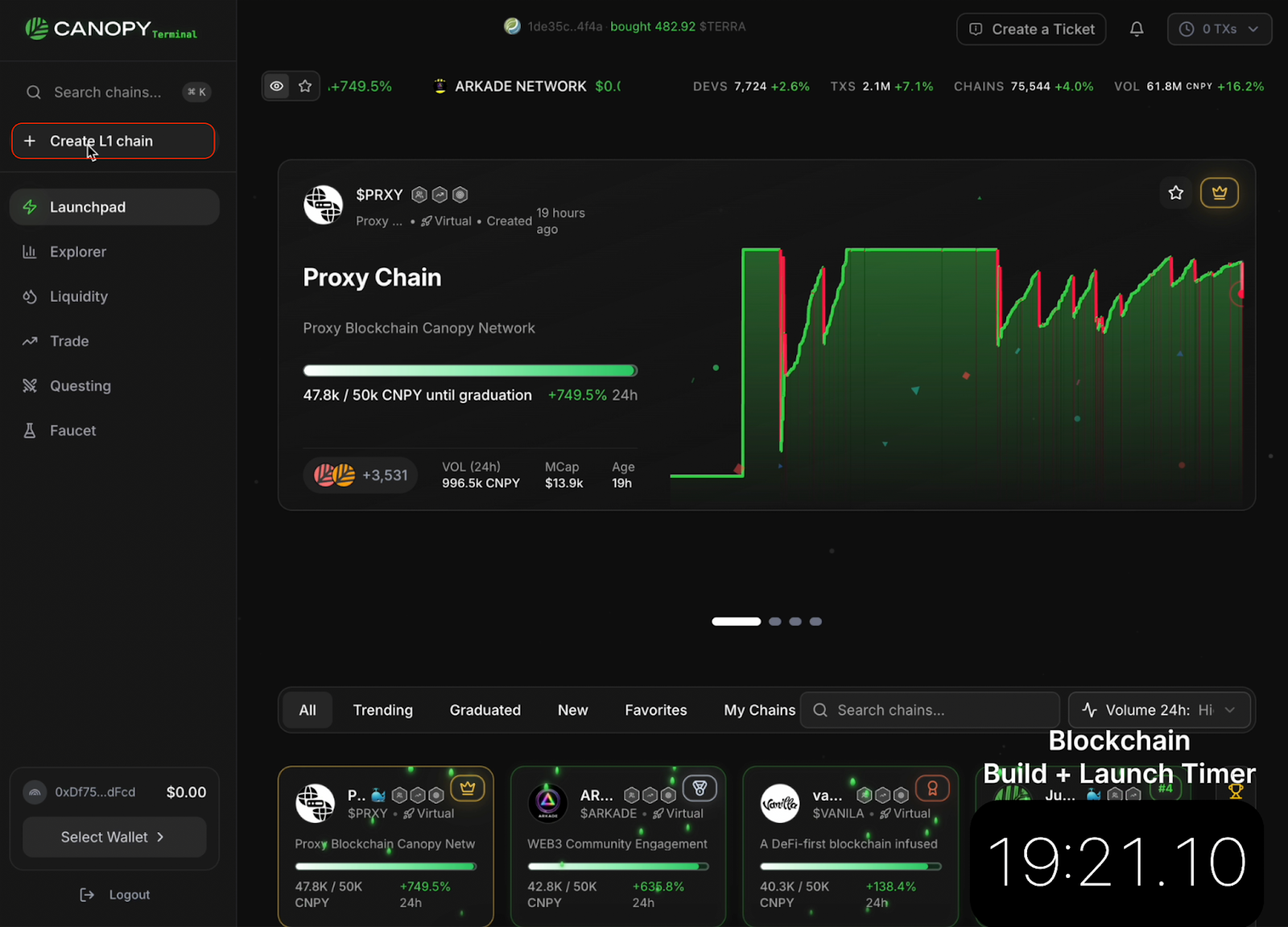Image resolution: width=1288 pixels, height=927 pixels.
Task: Go to Liquidity page
Action: click(x=114, y=296)
